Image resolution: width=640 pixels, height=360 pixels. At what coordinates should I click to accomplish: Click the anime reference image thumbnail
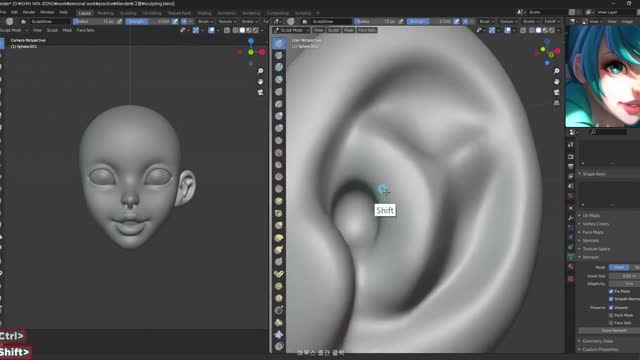tap(602, 76)
